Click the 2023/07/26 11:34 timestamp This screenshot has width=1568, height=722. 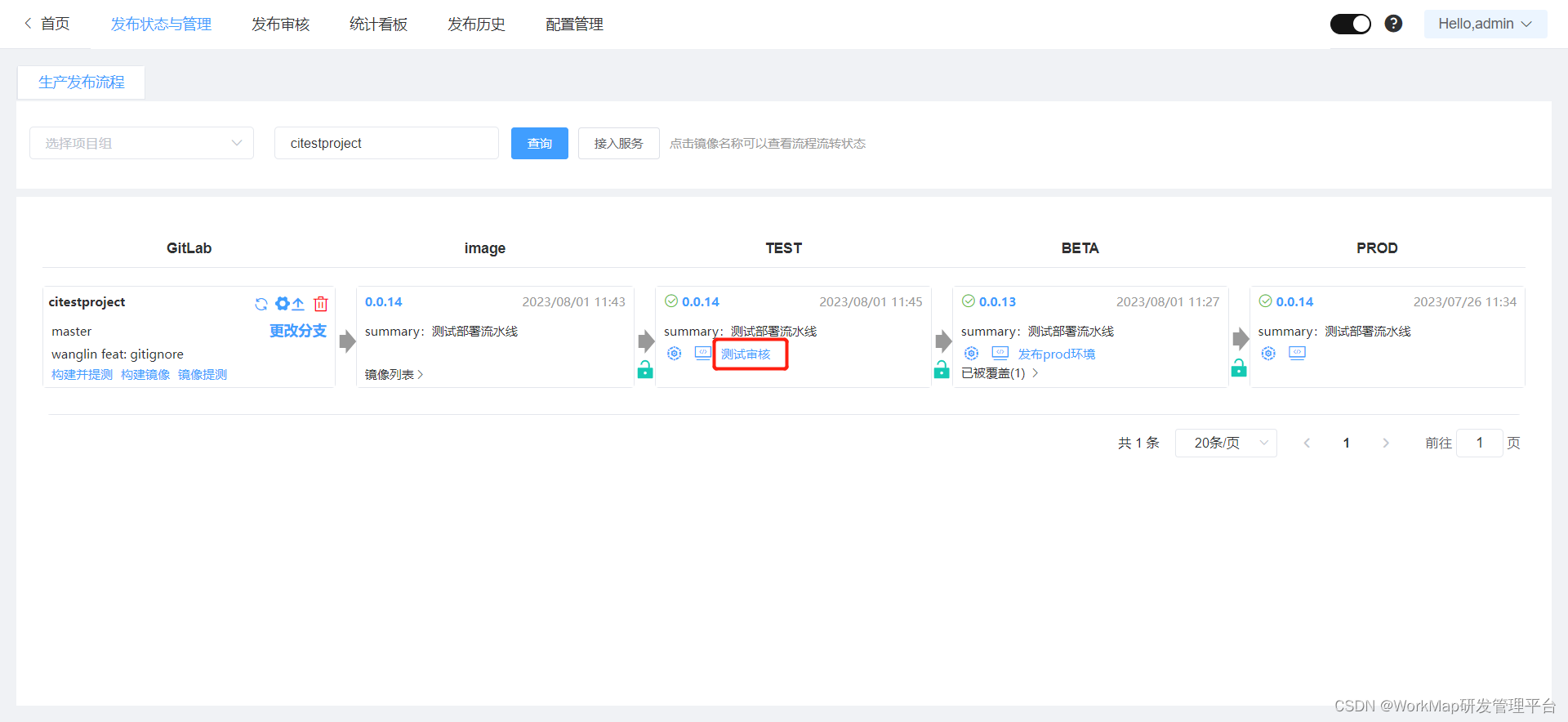1465,302
